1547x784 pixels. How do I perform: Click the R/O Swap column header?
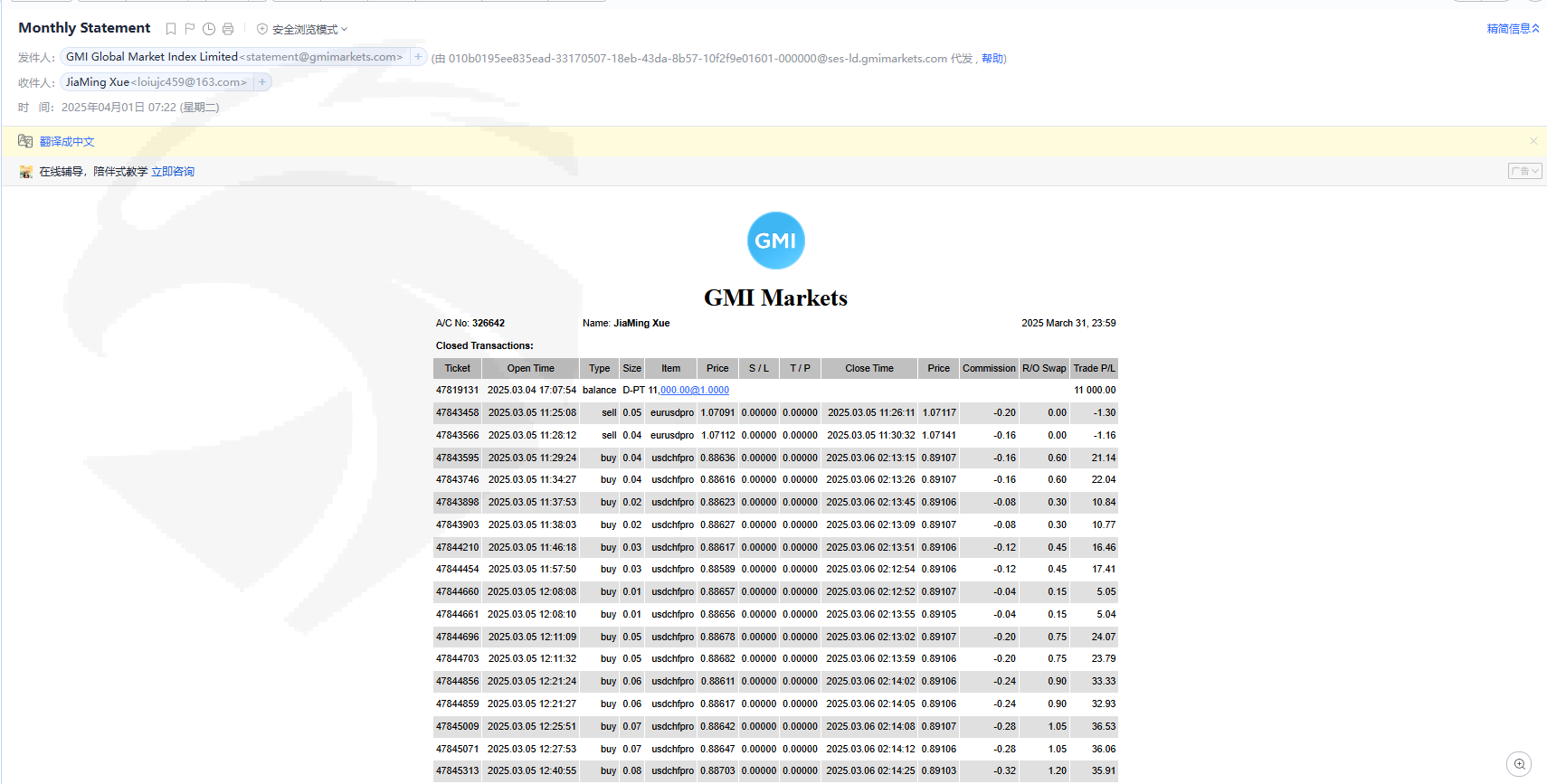[x=1045, y=369]
